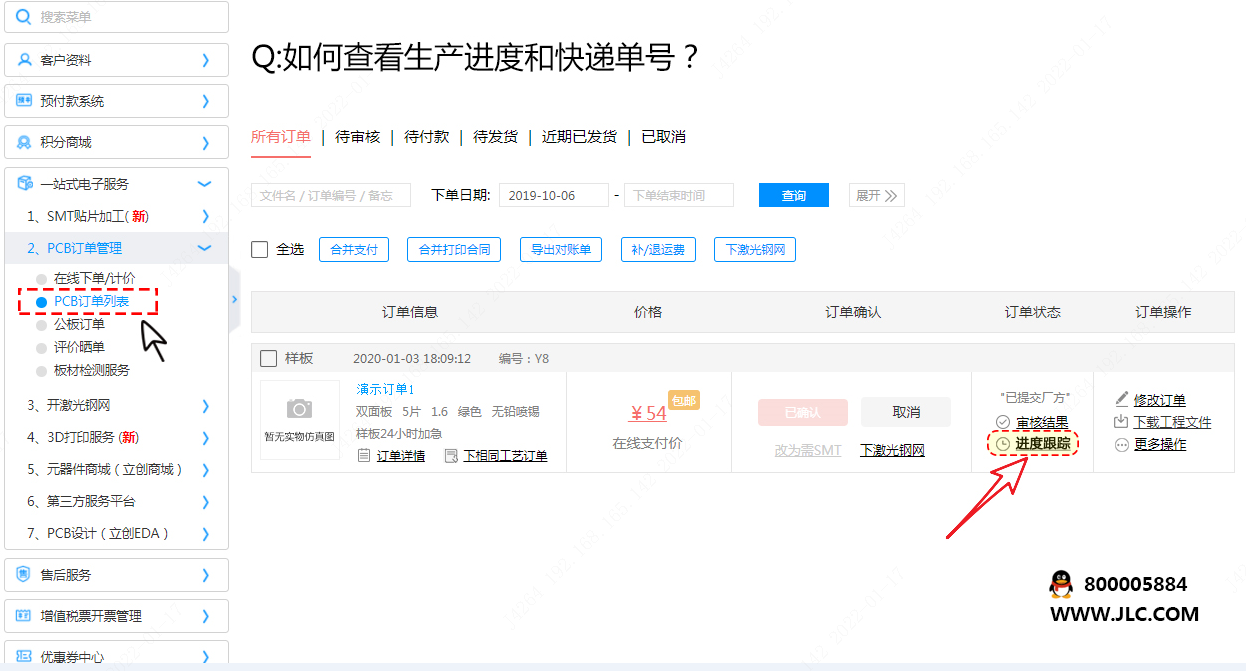Screen dimensions: 1246x671
Task: Open the 近期已发货 tab
Action: click(579, 137)
